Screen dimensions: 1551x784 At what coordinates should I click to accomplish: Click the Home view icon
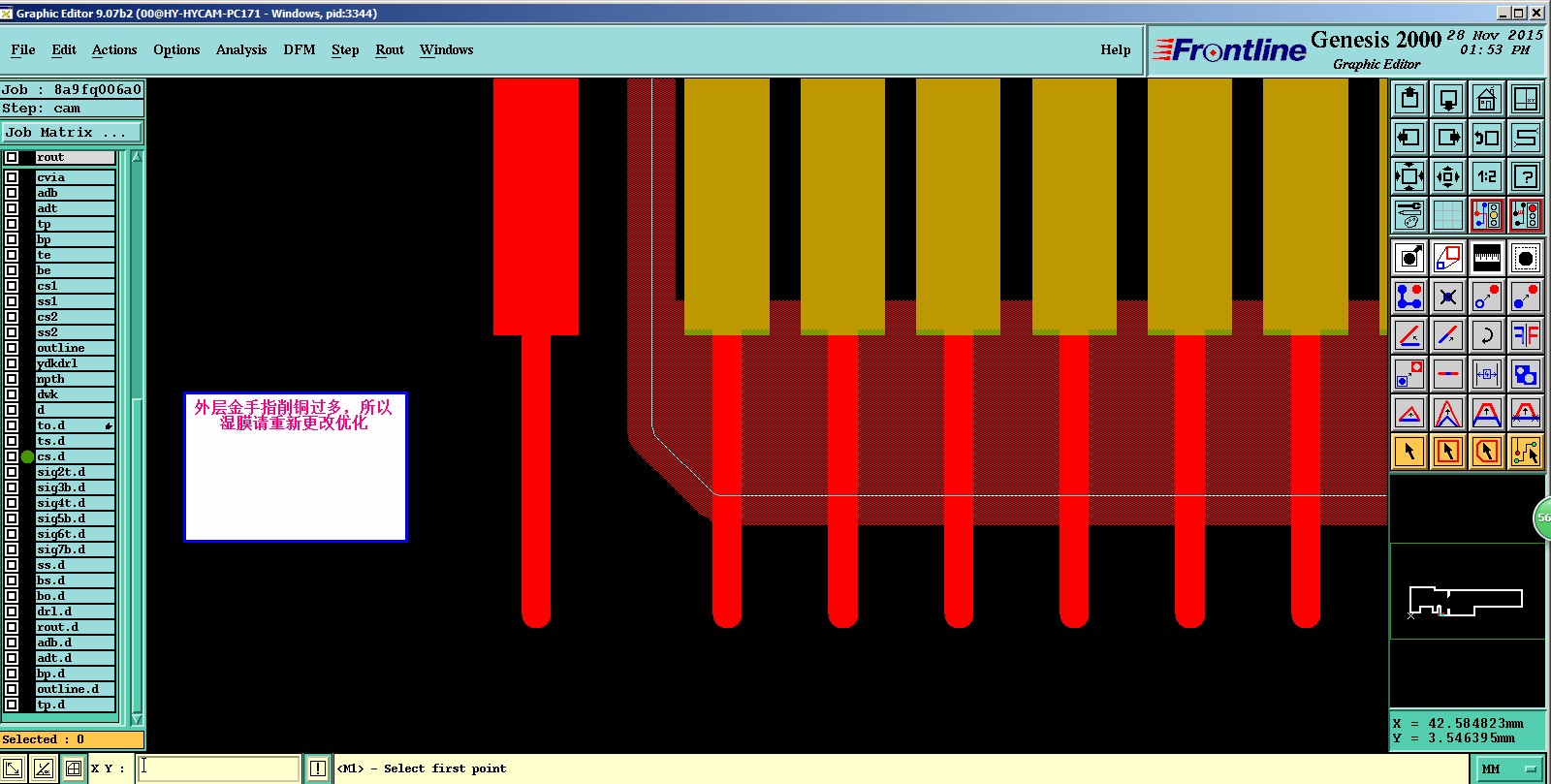pyautogui.click(x=1487, y=99)
